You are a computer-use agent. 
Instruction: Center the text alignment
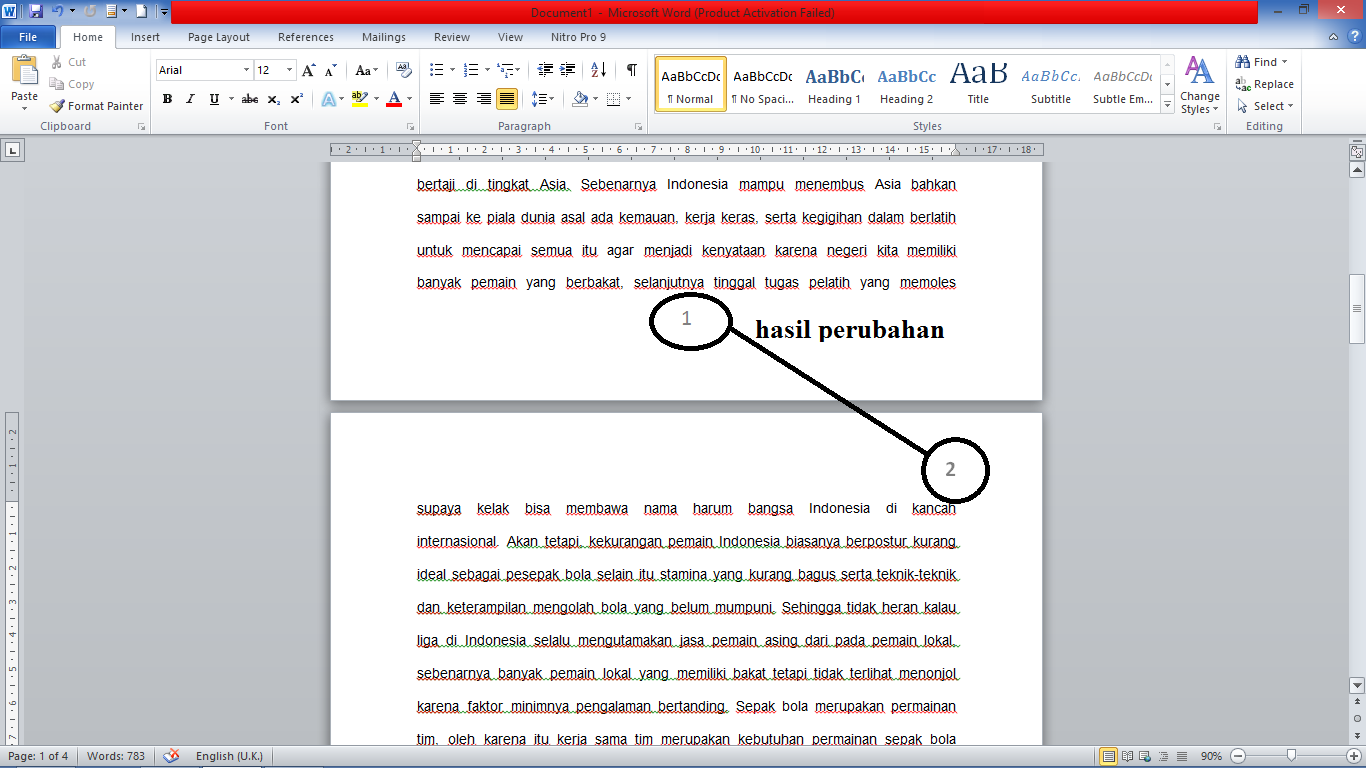click(x=460, y=99)
